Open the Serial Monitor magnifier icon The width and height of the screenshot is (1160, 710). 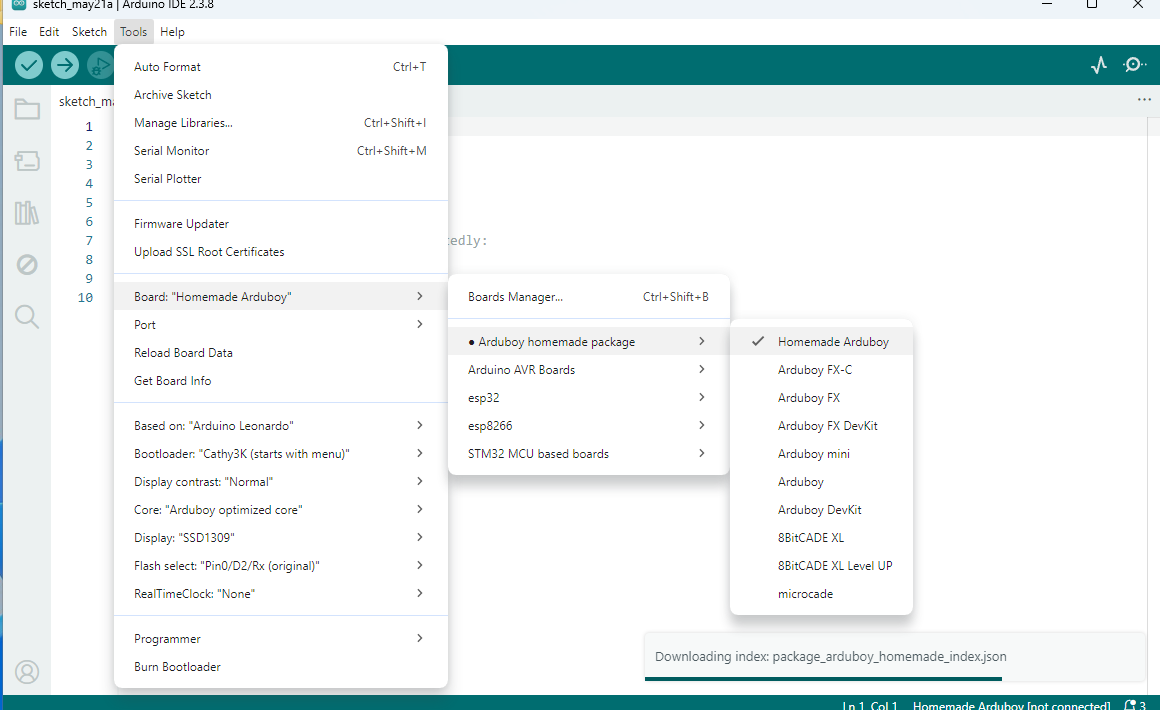point(1135,65)
